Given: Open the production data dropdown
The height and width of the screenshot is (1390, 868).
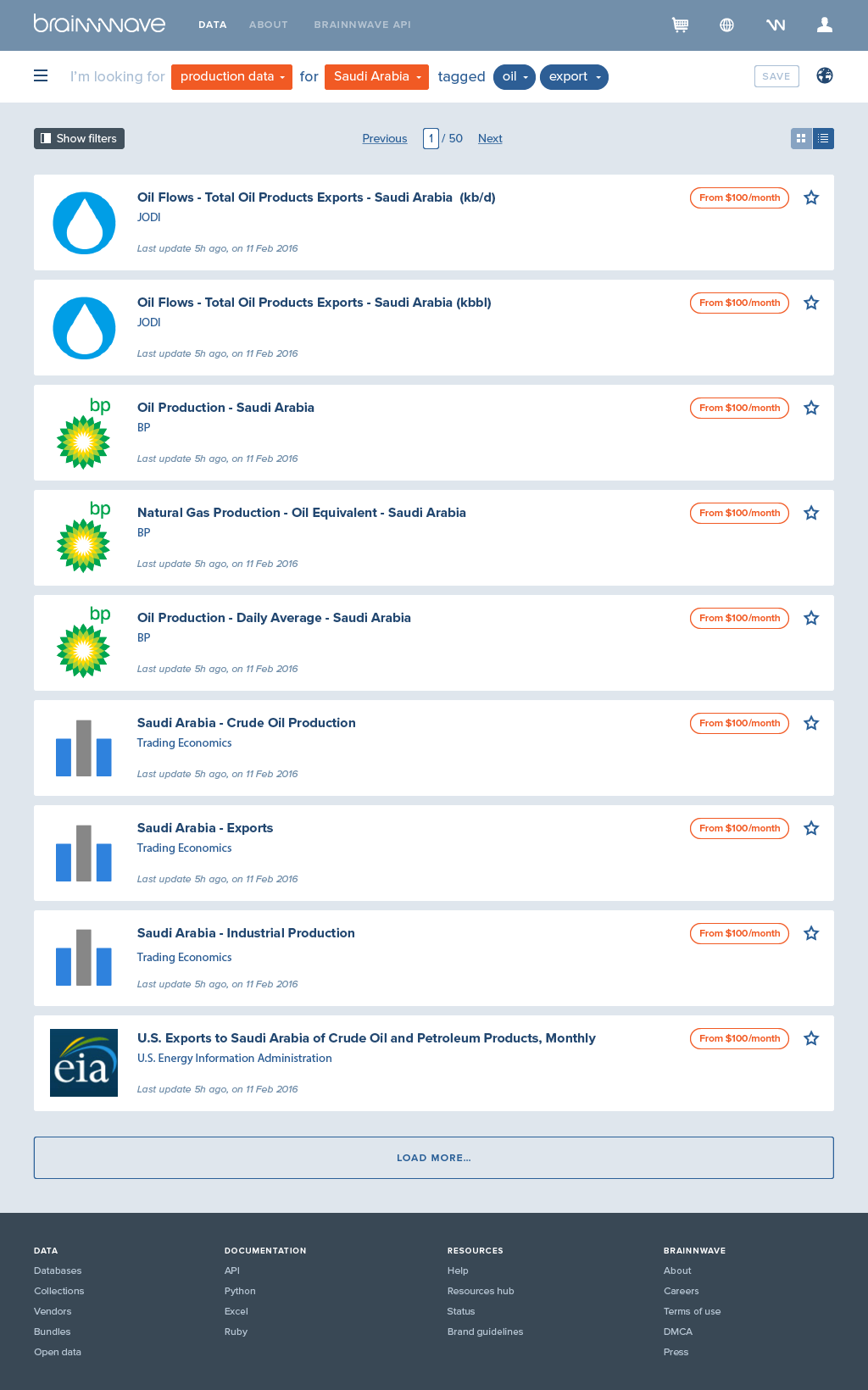Looking at the screenshot, I should point(231,76).
